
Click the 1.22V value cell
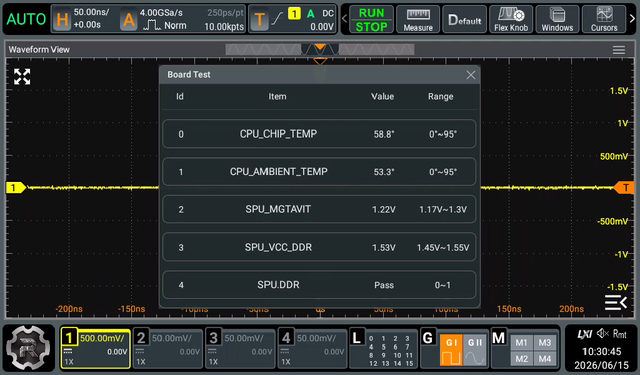tap(384, 209)
